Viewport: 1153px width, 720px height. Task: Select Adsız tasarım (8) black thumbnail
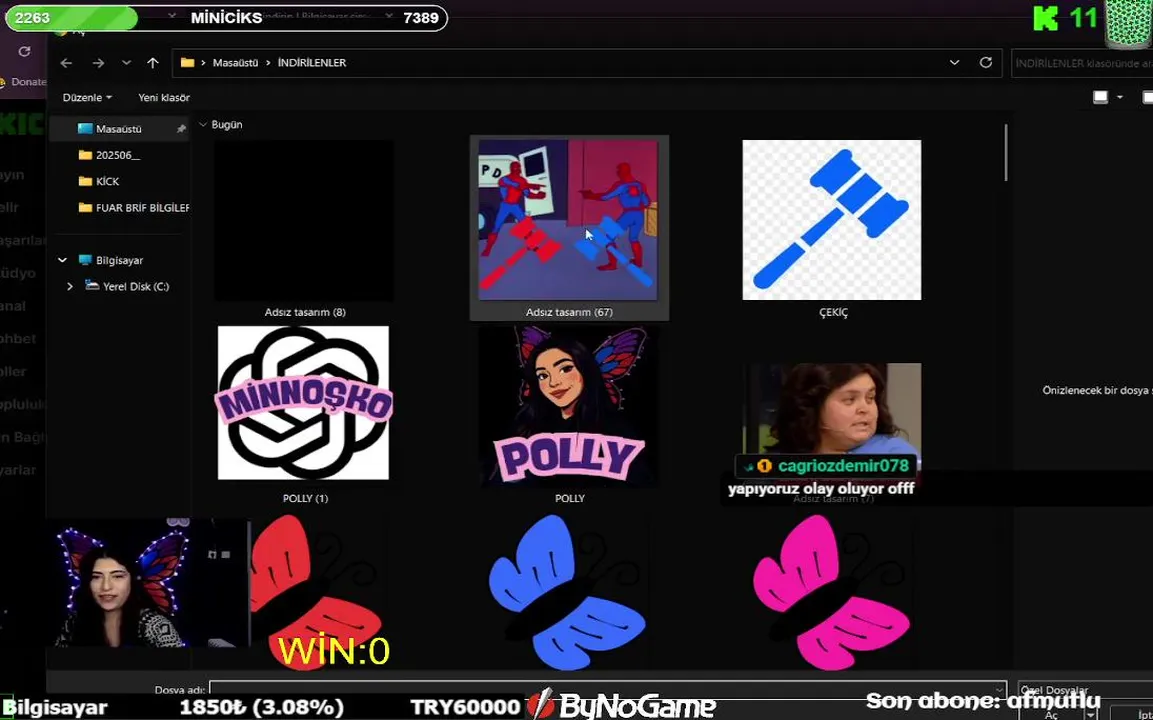click(x=304, y=221)
